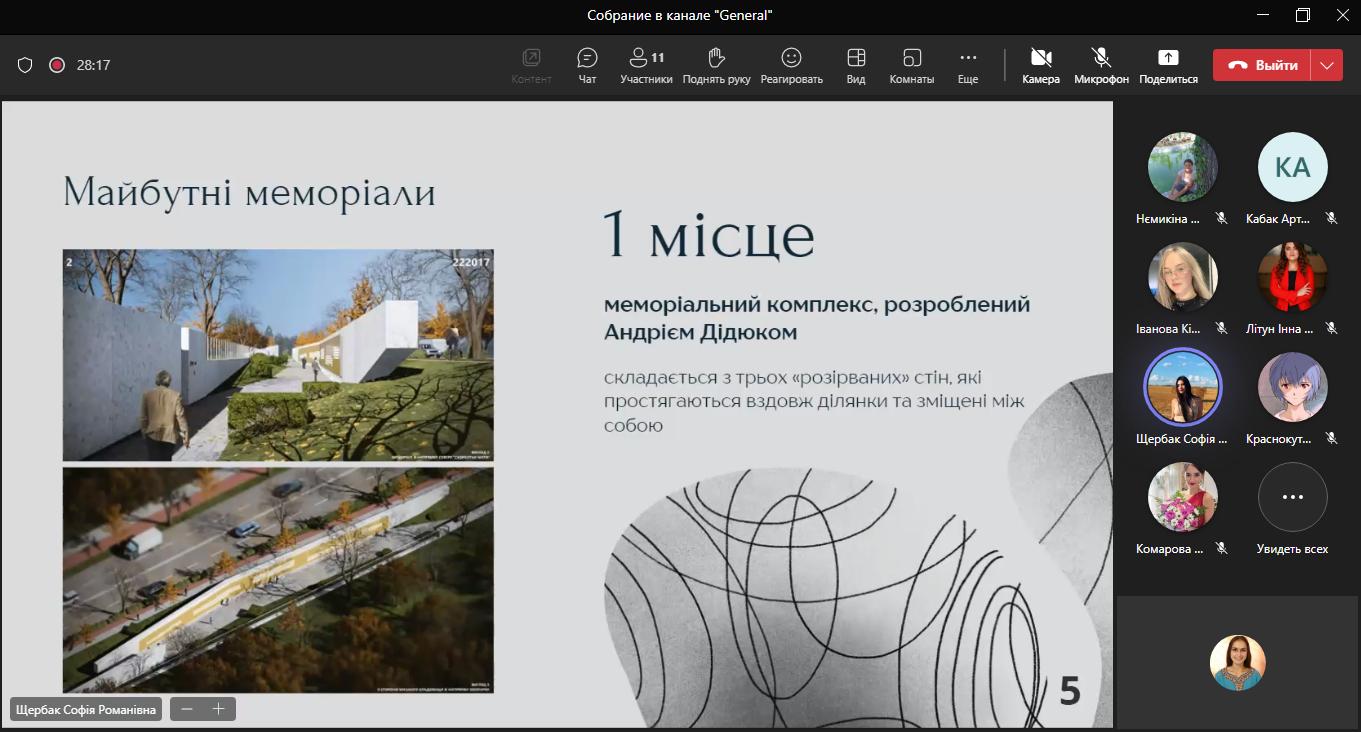
Task: Expand the leave options arrow
Action: [x=1327, y=65]
